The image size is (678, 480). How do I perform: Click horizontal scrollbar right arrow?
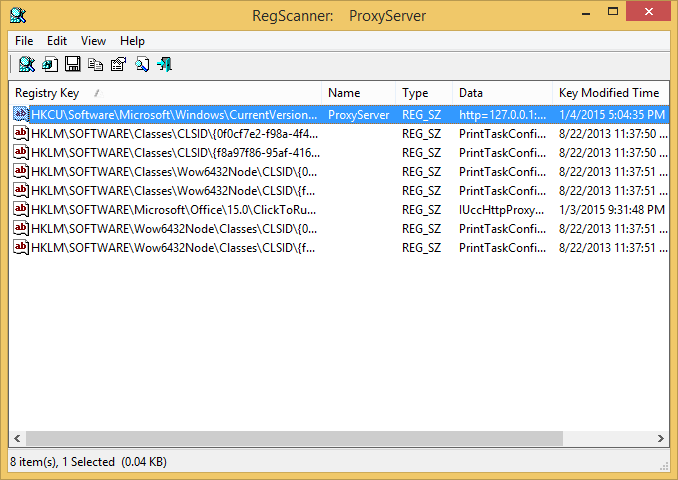click(x=660, y=438)
